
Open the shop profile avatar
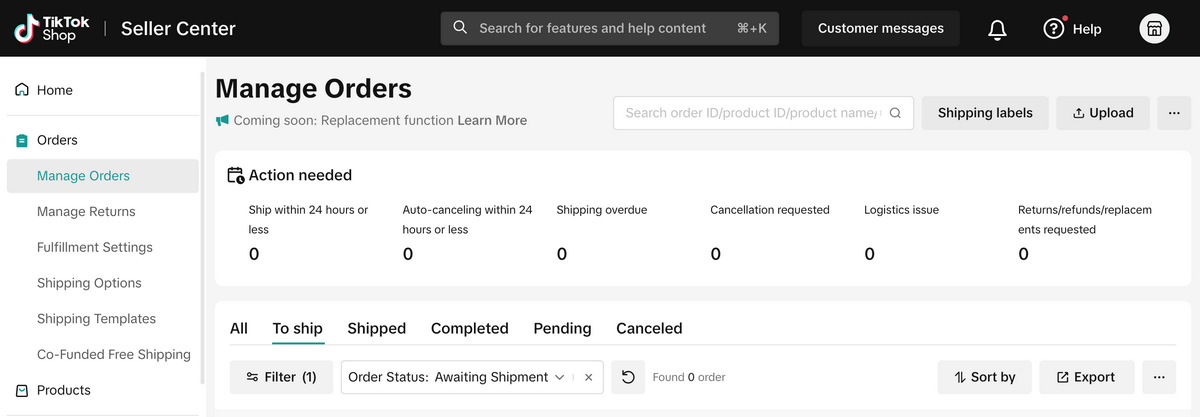click(x=1154, y=29)
